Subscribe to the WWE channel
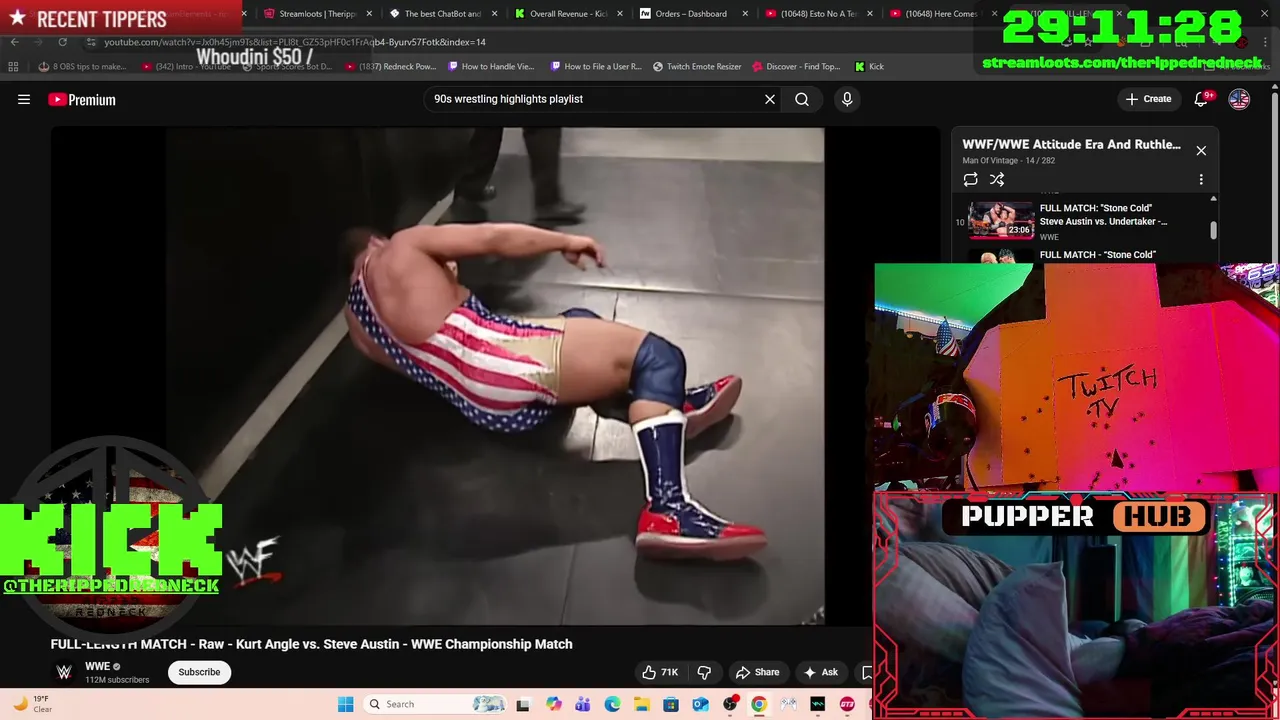 coord(199,672)
